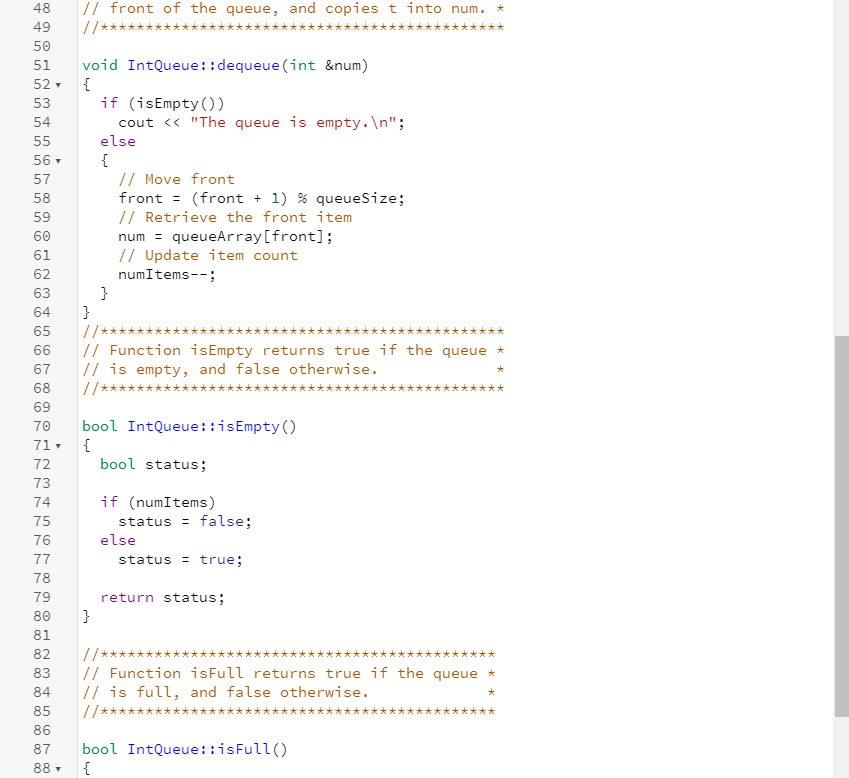Click line number 48 in the gutter
This screenshot has width=849, height=778.
41,8
